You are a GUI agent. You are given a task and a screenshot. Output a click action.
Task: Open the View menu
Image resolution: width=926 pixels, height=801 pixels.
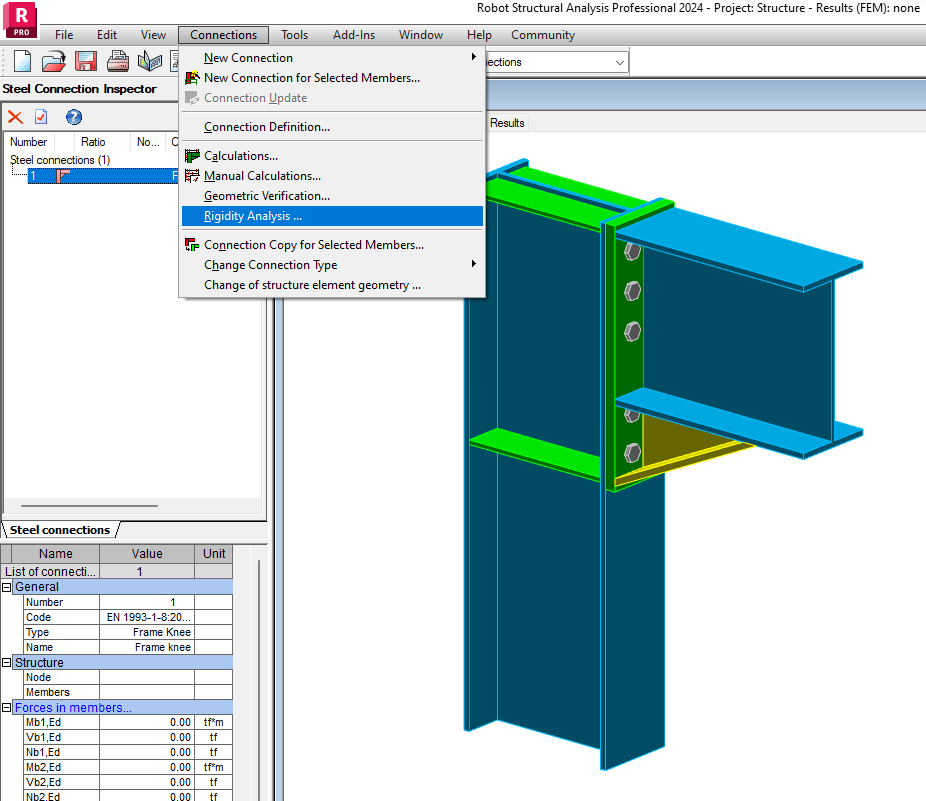point(153,35)
